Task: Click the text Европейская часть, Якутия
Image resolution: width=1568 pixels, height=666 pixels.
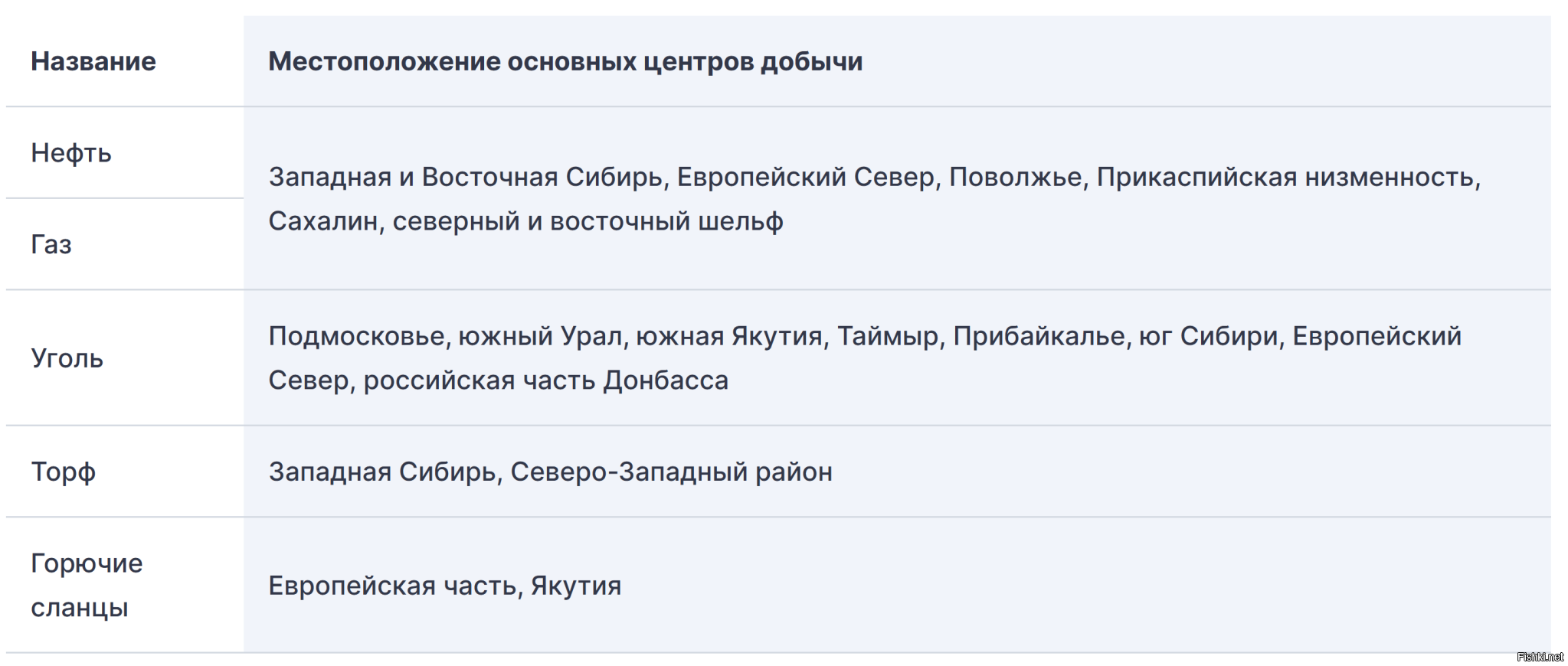Action: [445, 586]
